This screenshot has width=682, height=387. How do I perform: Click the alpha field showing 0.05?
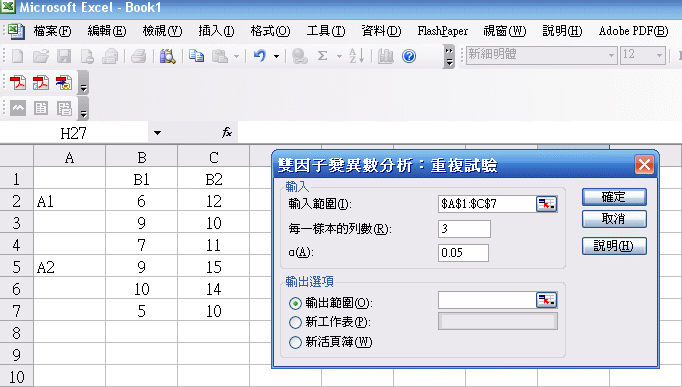[463, 253]
